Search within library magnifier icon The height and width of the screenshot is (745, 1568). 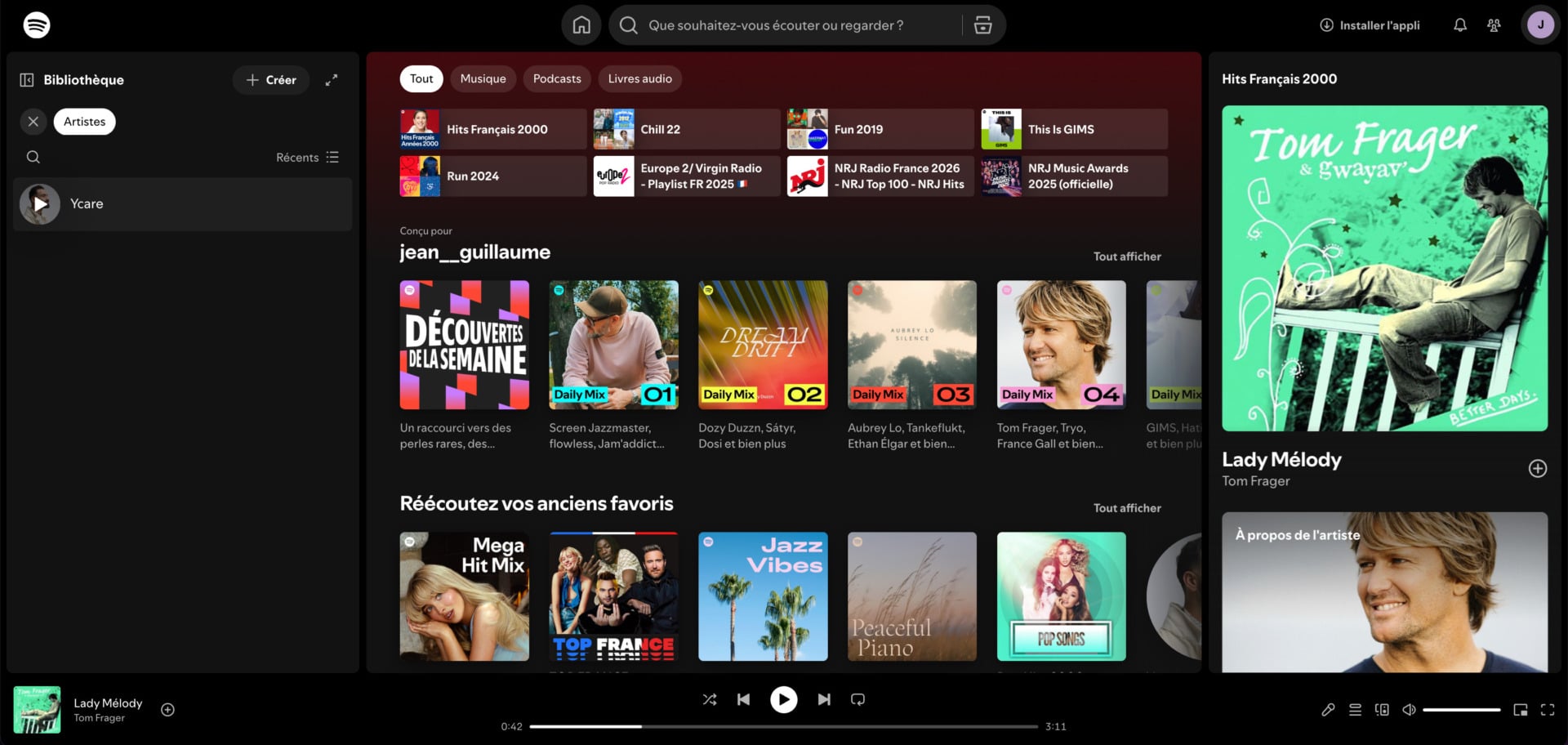coord(33,157)
